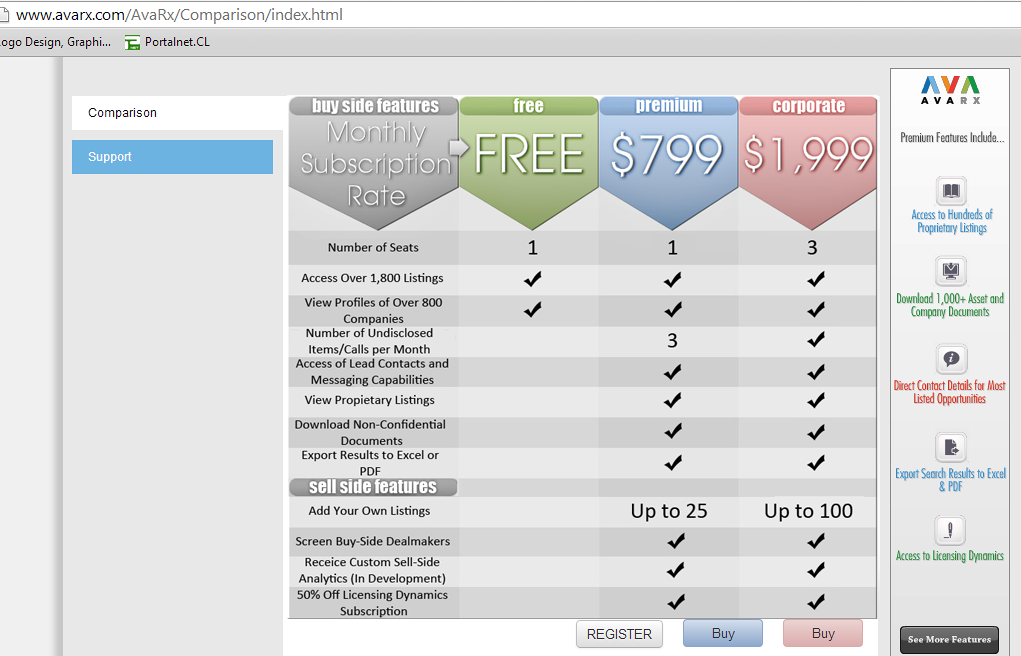Click the Portalnet.CL bookmark icon
Screen dimensions: 1021x656
coord(132,43)
